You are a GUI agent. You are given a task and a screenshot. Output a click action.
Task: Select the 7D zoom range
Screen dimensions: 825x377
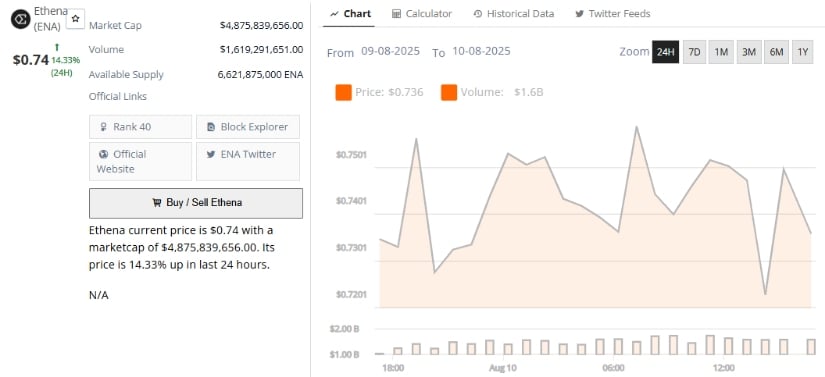pos(695,52)
